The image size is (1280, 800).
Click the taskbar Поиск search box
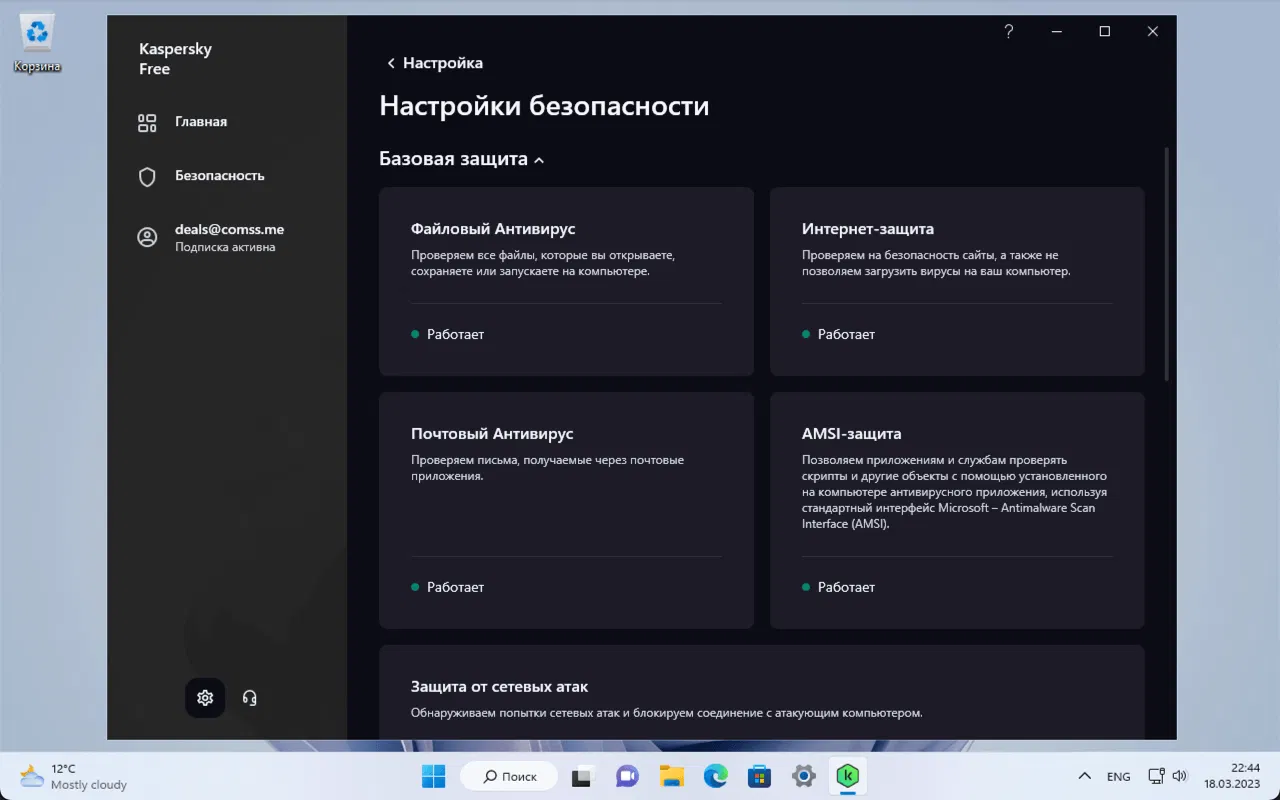point(509,776)
